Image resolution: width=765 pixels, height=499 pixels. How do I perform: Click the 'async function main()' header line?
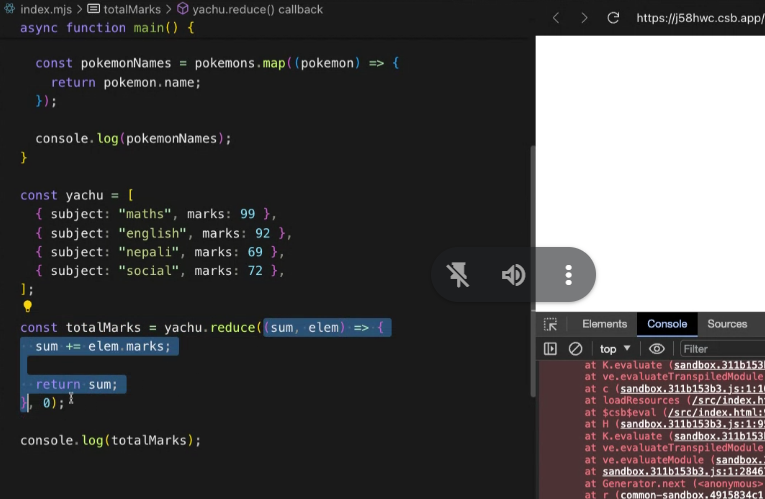point(107,28)
